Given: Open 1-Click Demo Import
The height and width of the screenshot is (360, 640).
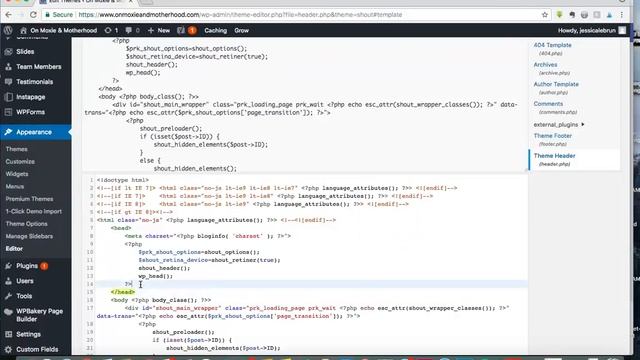Looking at the screenshot, I should (33, 211).
